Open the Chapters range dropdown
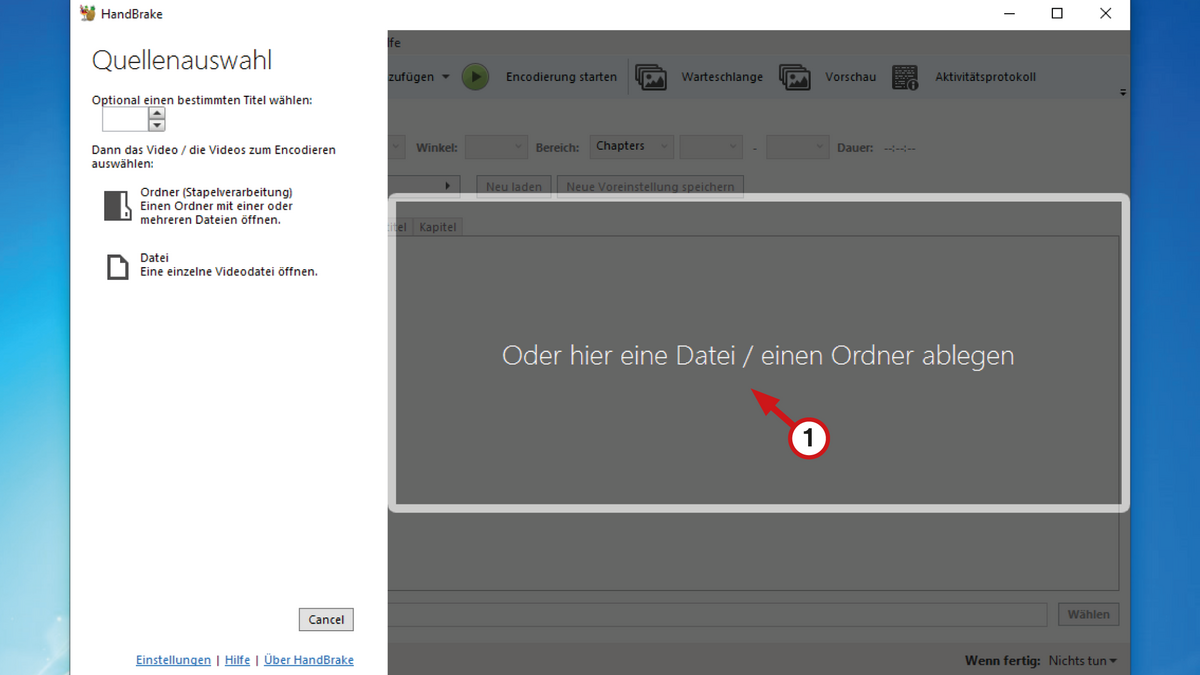The width and height of the screenshot is (1200, 675). [x=631, y=147]
